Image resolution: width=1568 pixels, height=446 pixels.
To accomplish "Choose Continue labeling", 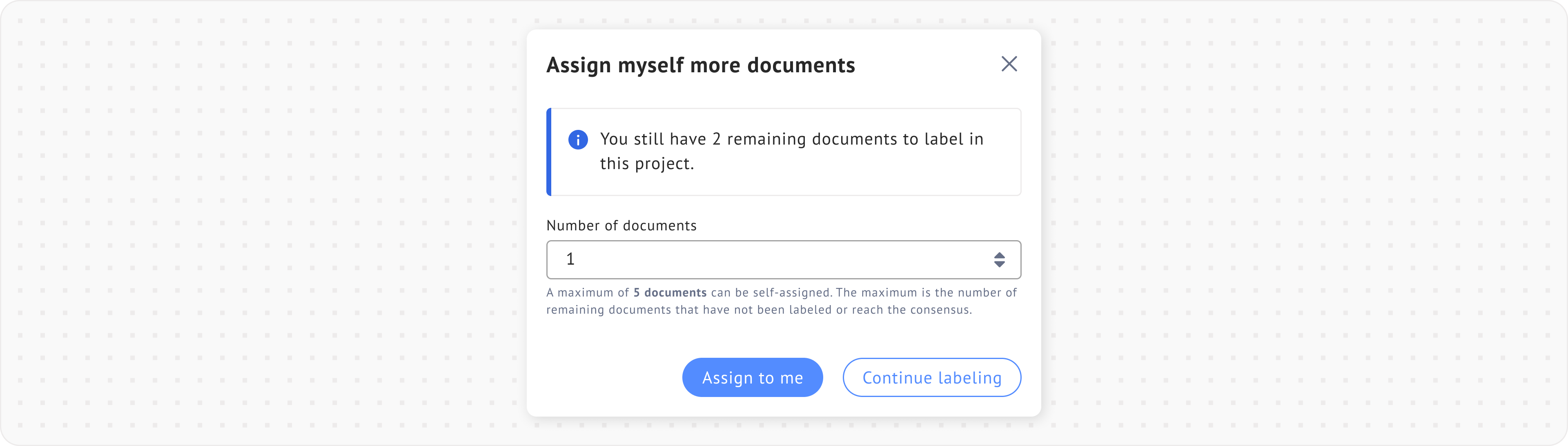I will 931,377.
